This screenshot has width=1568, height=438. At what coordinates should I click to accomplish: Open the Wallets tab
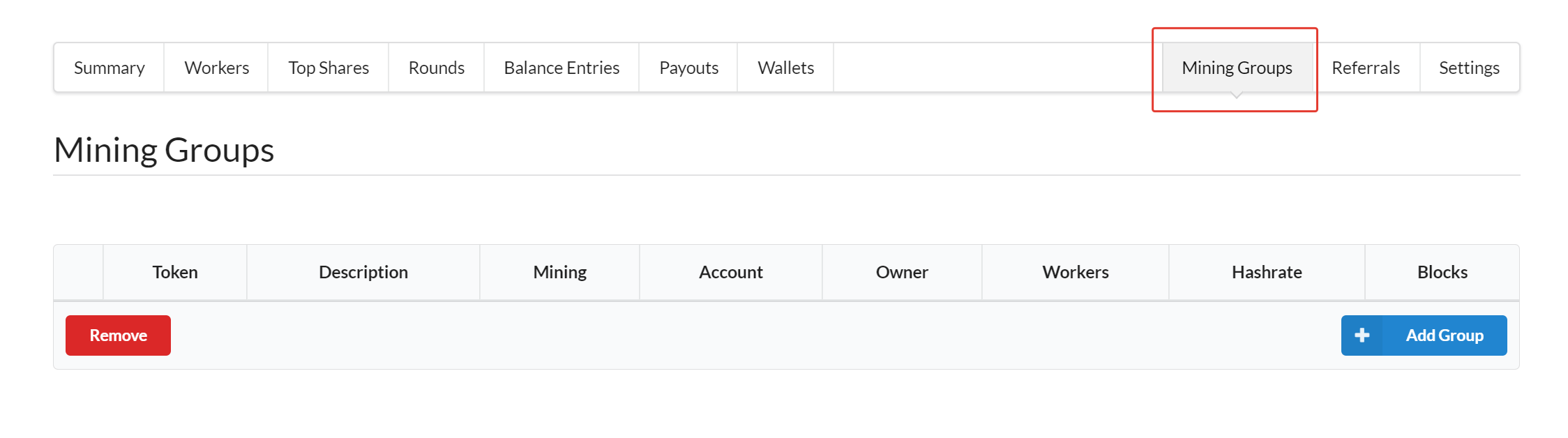pyautogui.click(x=785, y=68)
